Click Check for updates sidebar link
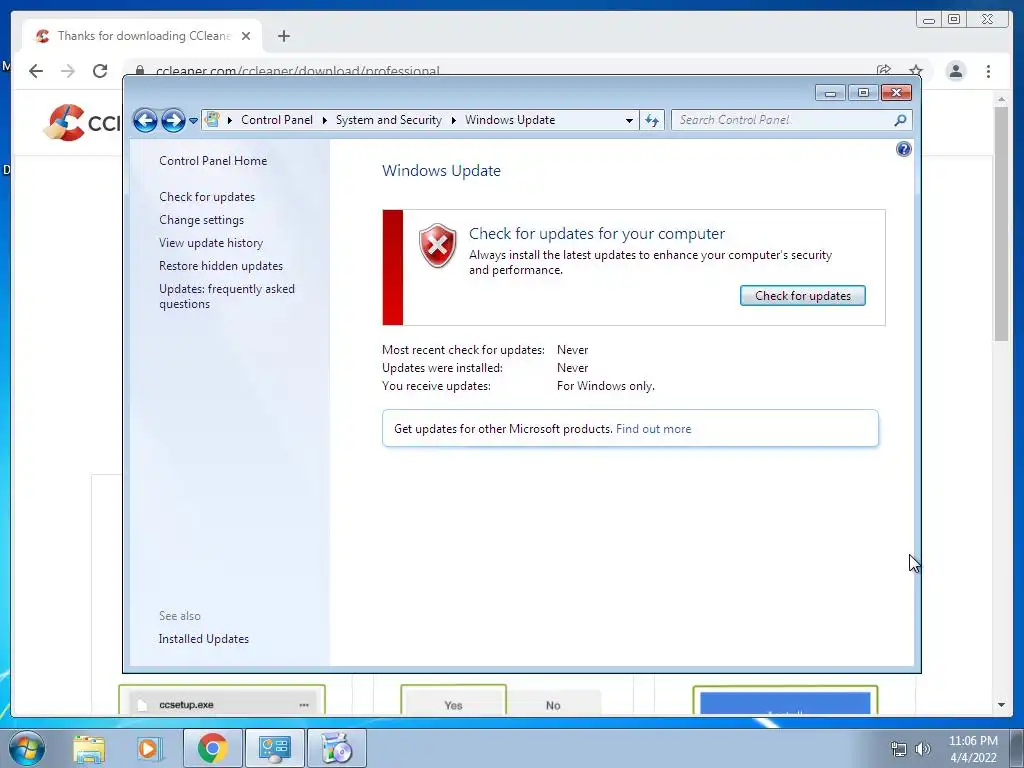This screenshot has width=1024, height=768. [x=207, y=197]
